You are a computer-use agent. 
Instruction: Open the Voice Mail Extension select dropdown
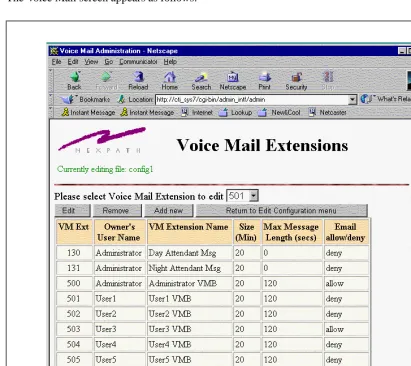(242, 196)
